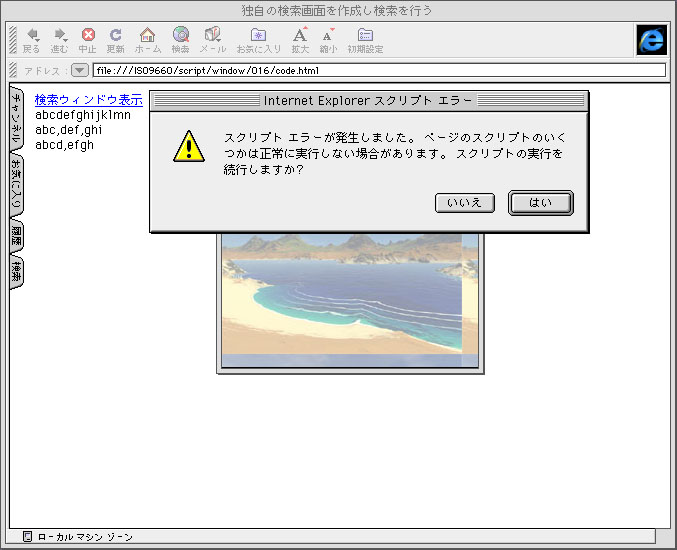Click the local machine zone status icon
This screenshot has width=677, height=550.
point(27,537)
